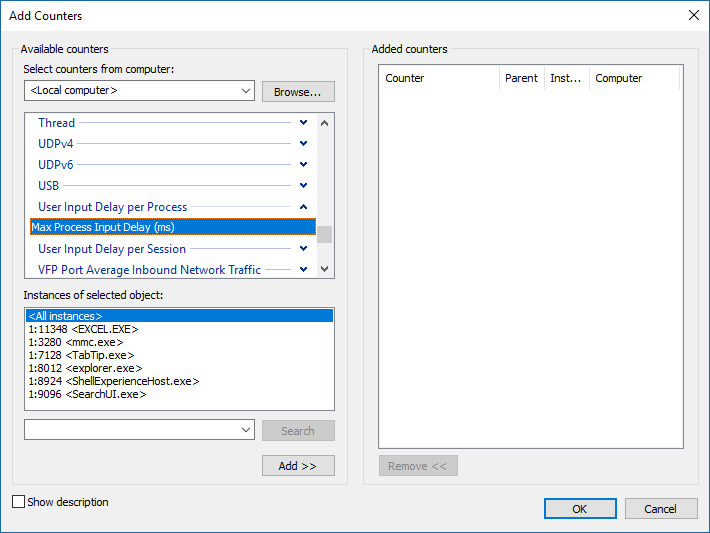Click the Counter column header
Screen dimensions: 710x533
(438, 78)
